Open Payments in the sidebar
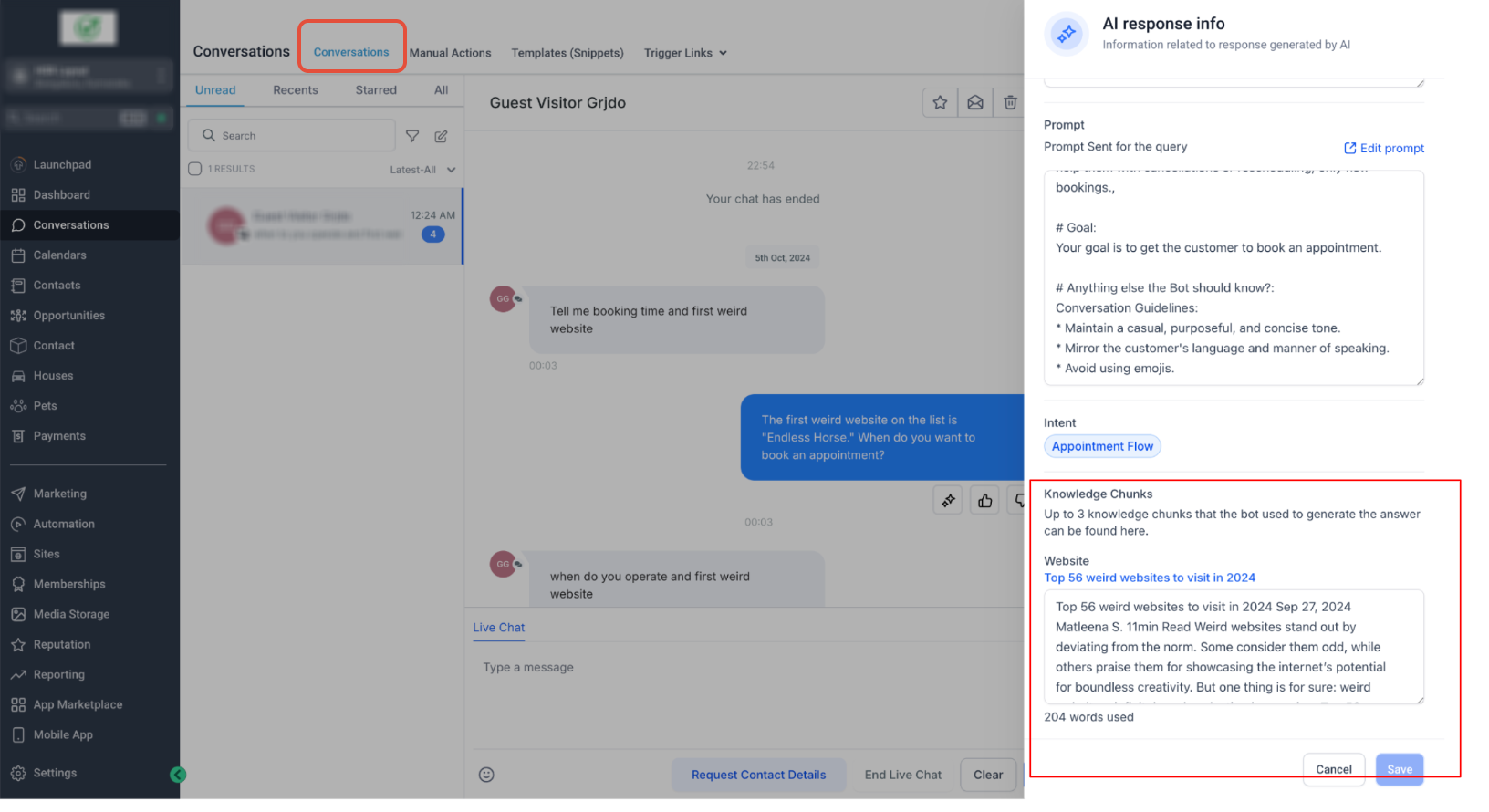 click(59, 436)
